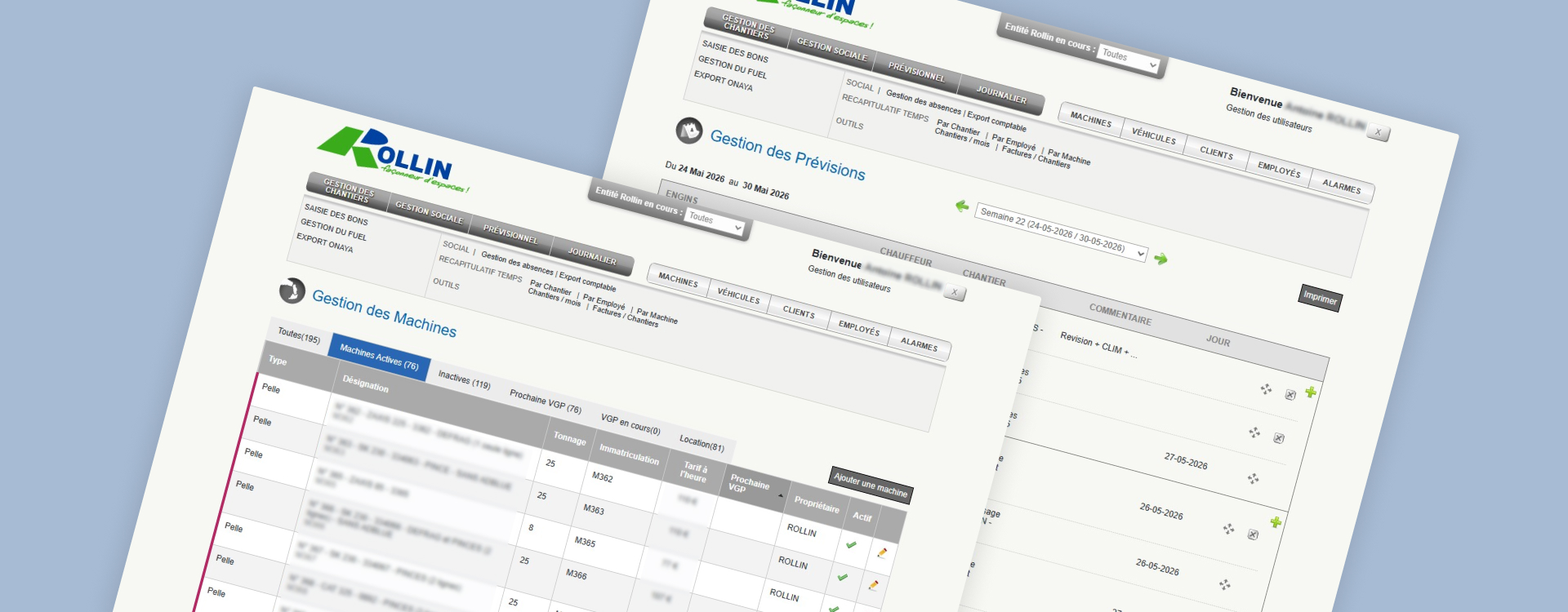Open Saisie des bons link in Prévisions window
The image size is (1568, 612).
tap(735, 51)
